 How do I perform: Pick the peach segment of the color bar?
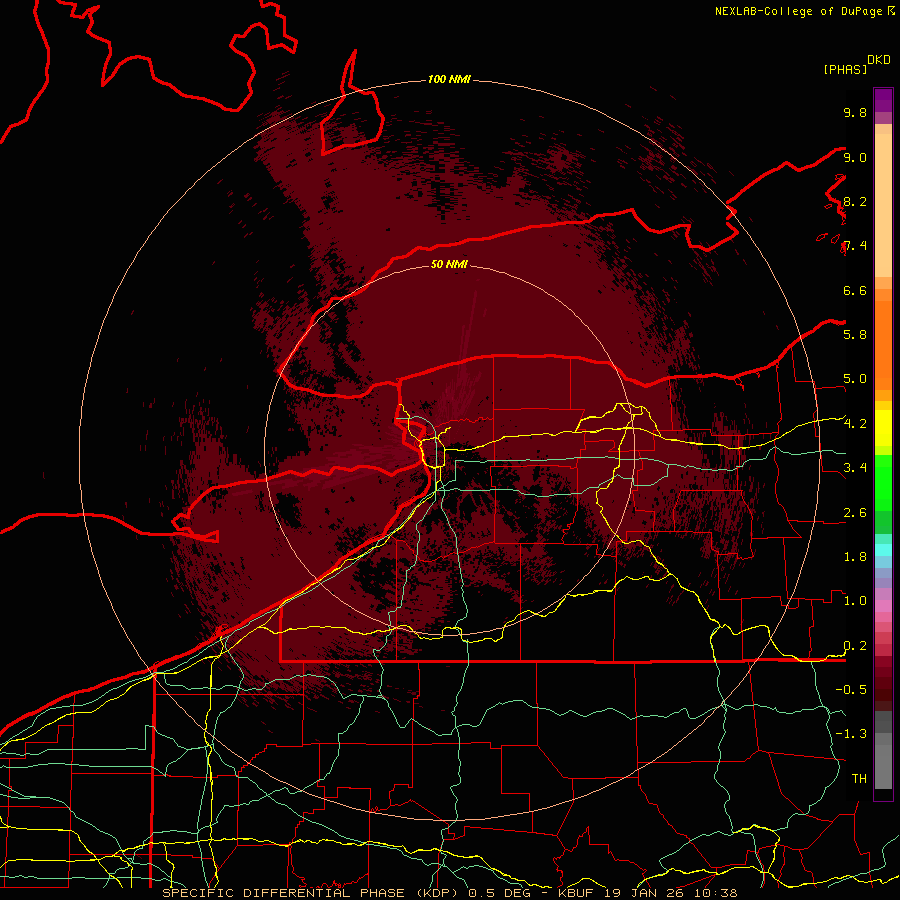[883, 205]
